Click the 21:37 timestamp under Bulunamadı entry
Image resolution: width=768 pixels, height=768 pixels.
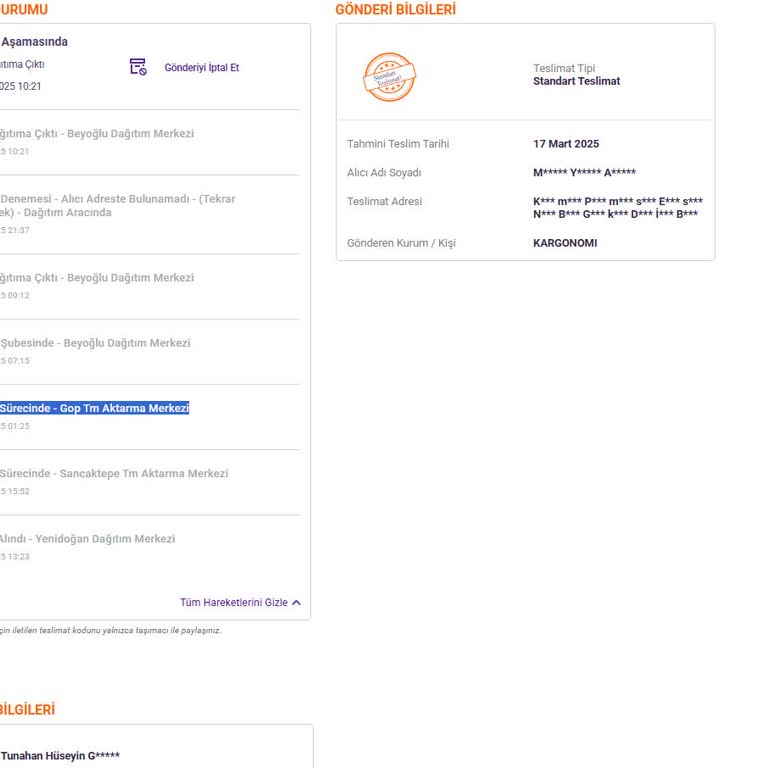[15, 230]
